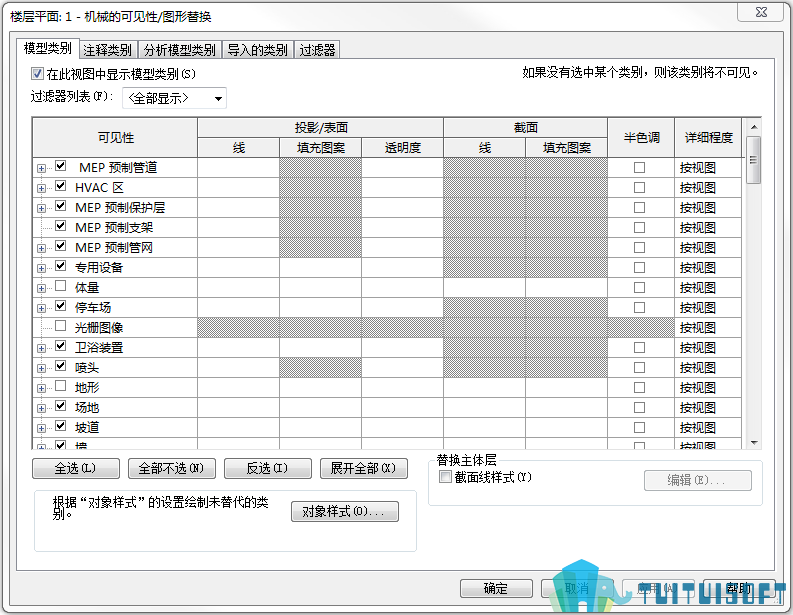Click 截面 线 cell for 体量
This screenshot has height=615, width=793.
(484, 288)
